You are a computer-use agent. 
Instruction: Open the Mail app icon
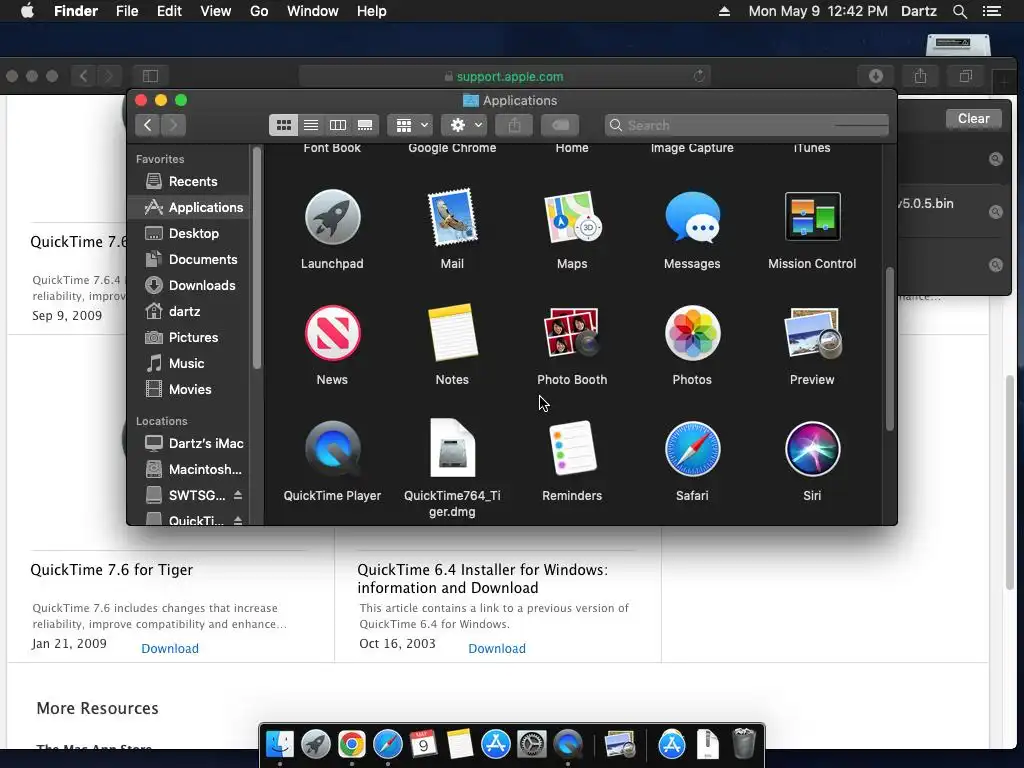click(x=452, y=217)
